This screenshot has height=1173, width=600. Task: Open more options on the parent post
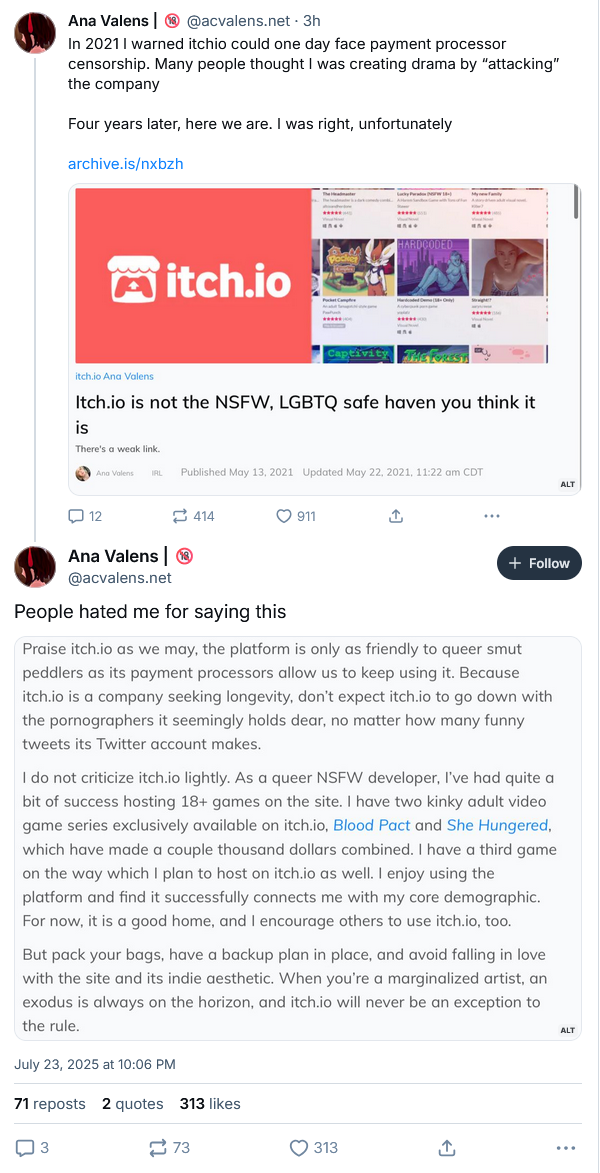point(491,516)
